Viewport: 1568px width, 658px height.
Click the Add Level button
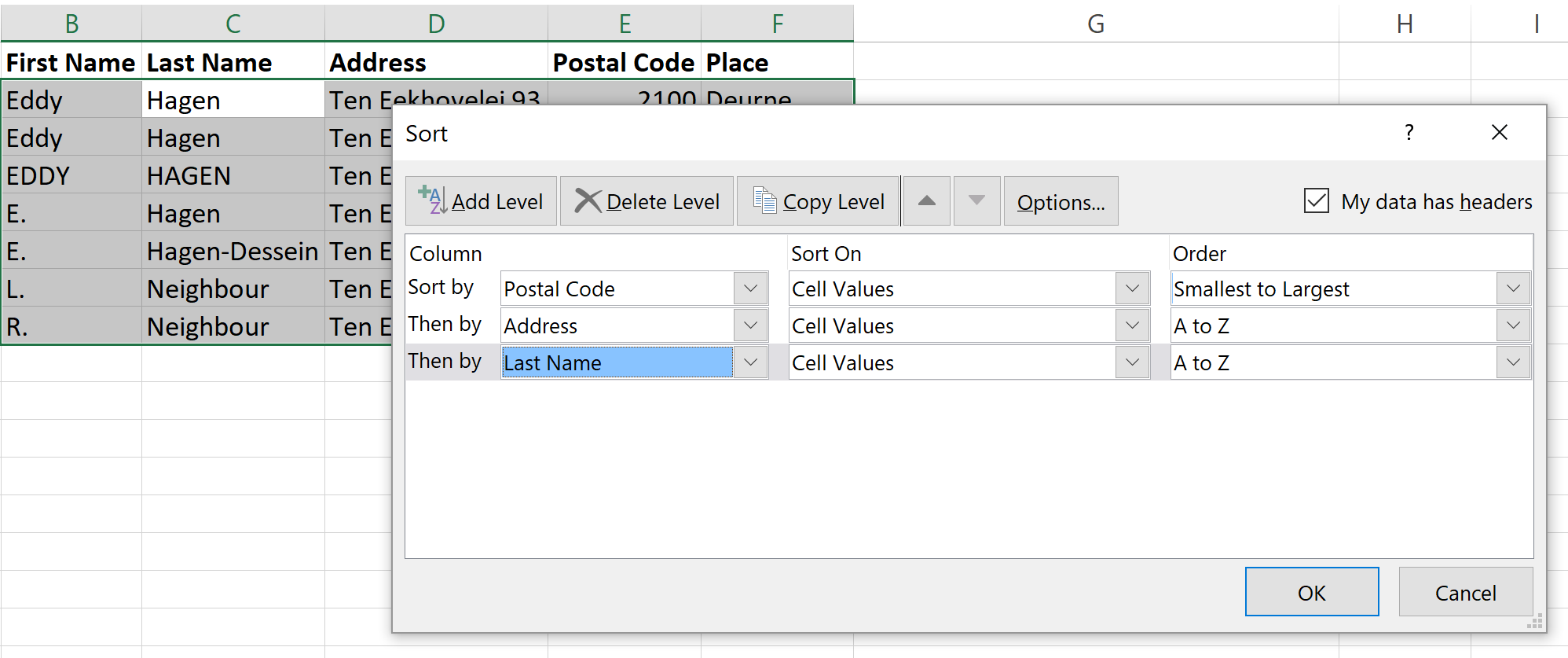481,201
